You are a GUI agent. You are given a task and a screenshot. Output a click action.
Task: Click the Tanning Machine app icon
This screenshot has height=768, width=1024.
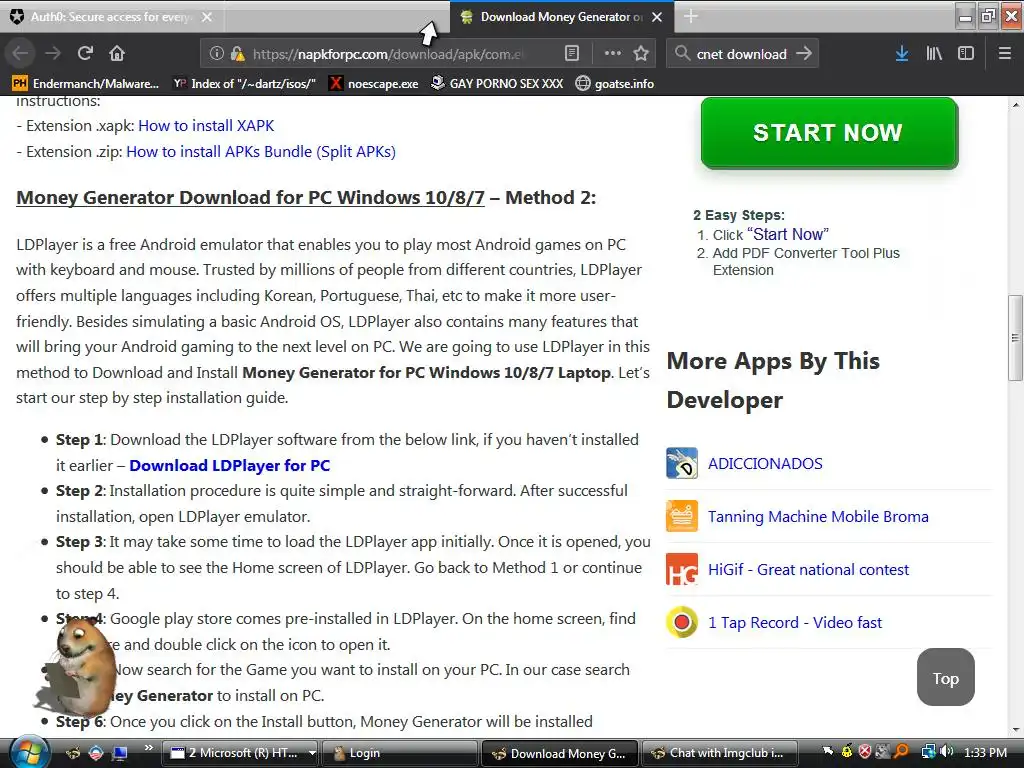(x=682, y=516)
